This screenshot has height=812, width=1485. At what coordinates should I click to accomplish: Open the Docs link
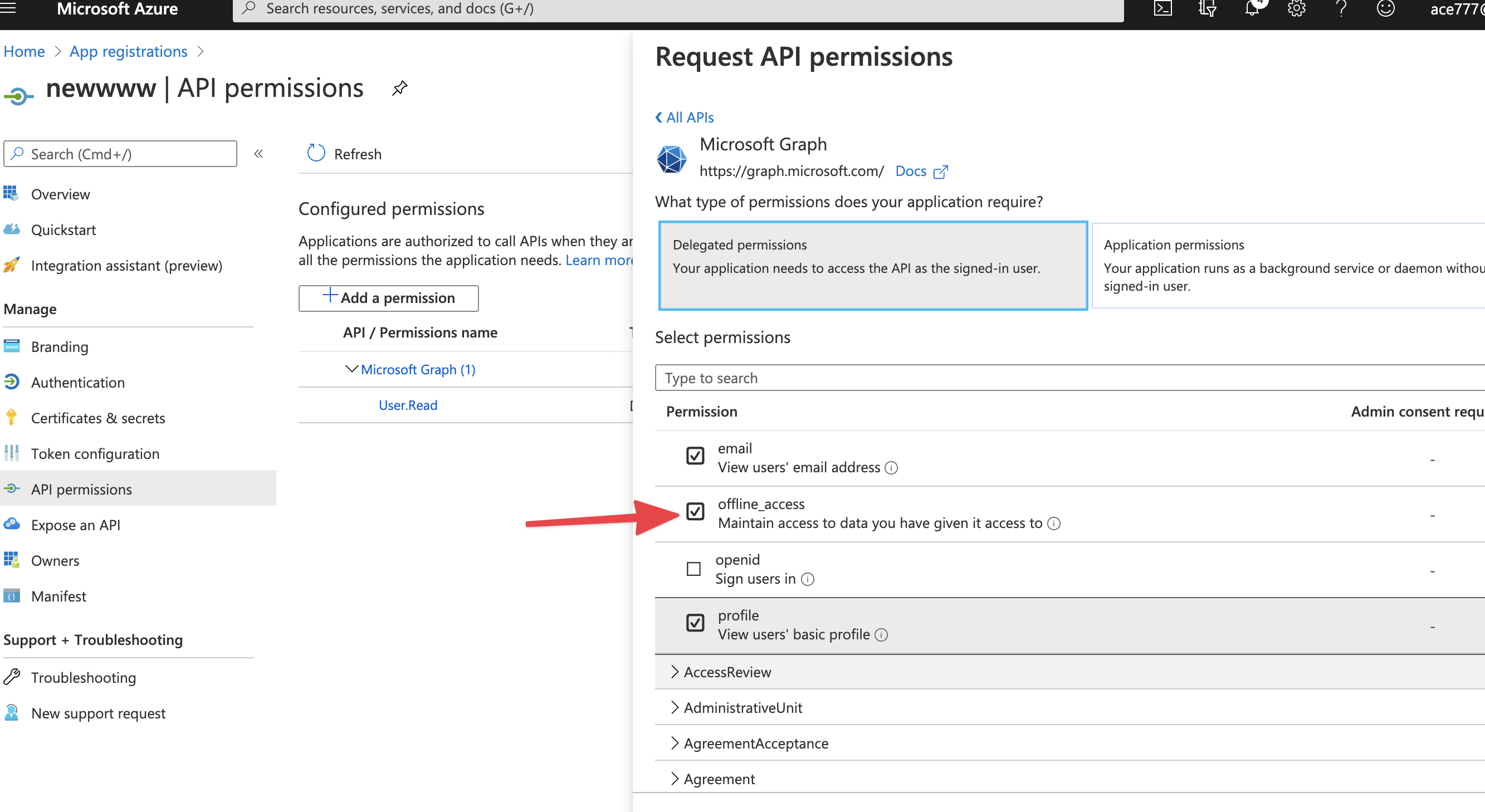(910, 171)
